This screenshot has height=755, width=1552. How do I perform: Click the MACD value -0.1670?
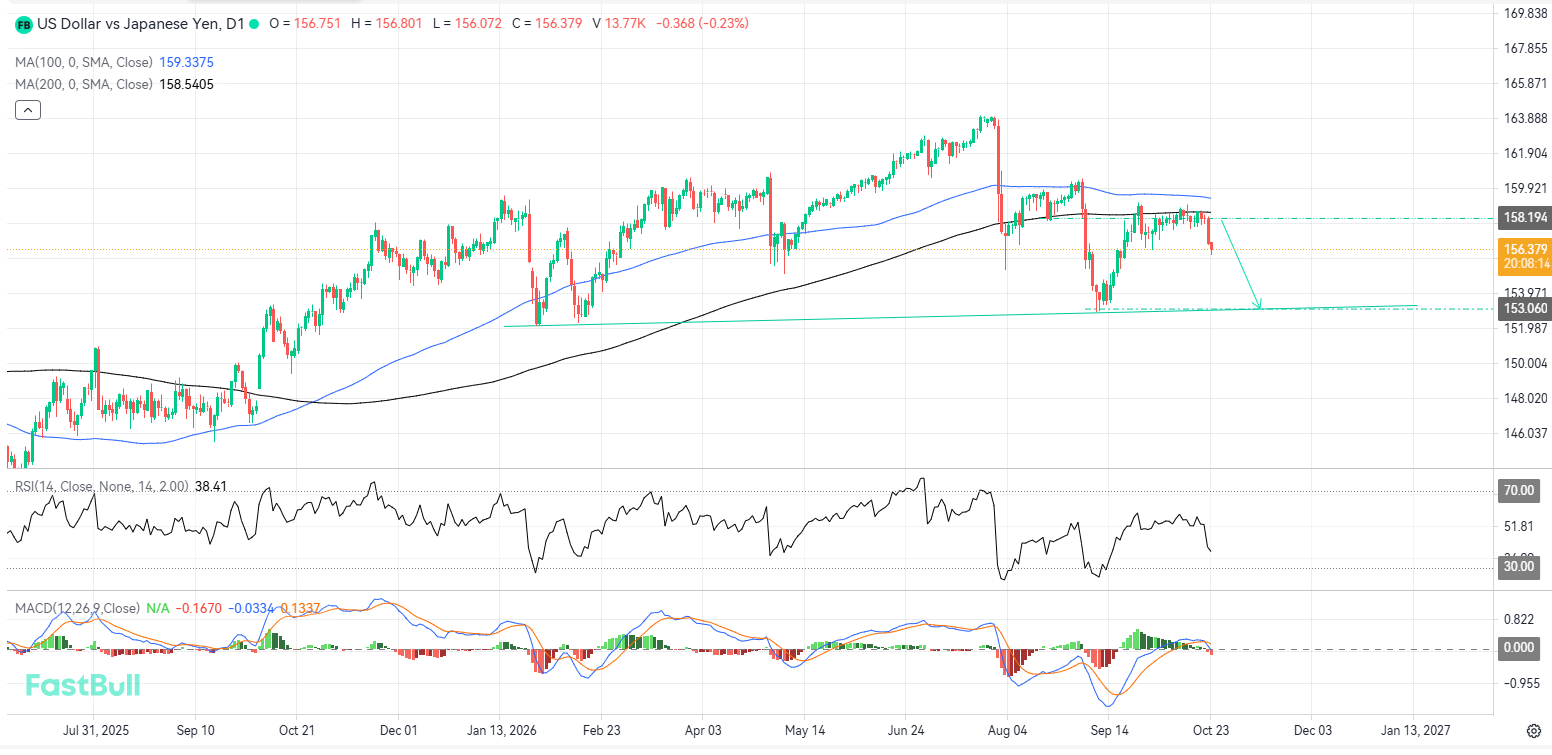click(198, 607)
